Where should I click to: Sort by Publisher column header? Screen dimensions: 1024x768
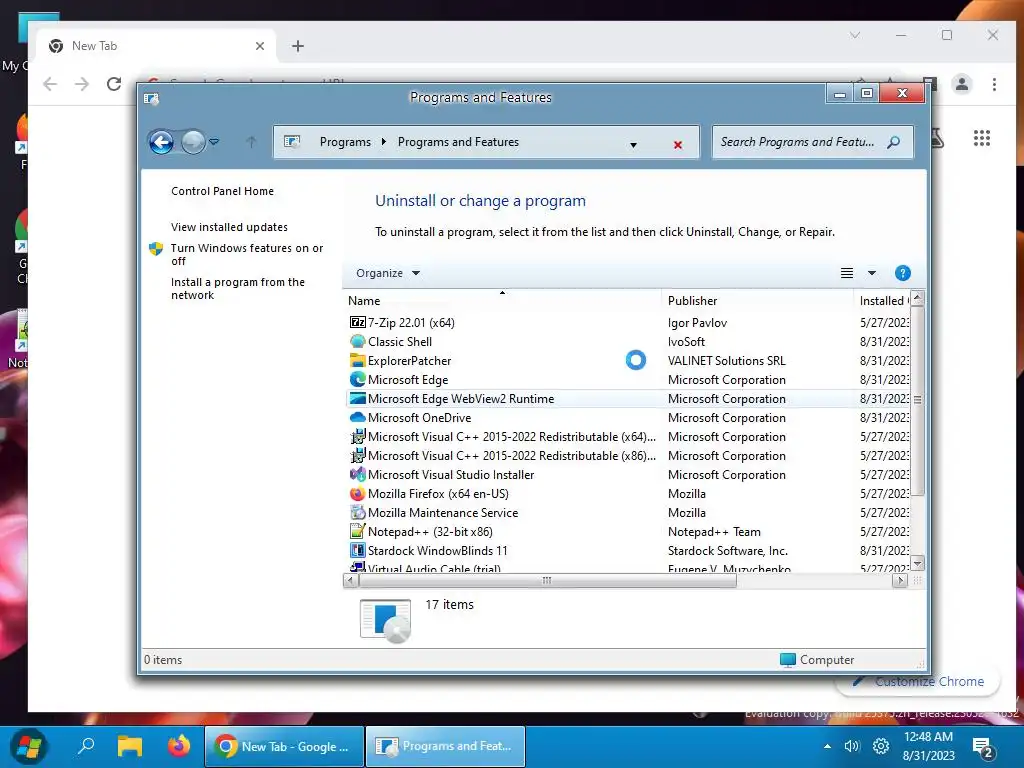pyautogui.click(x=757, y=300)
